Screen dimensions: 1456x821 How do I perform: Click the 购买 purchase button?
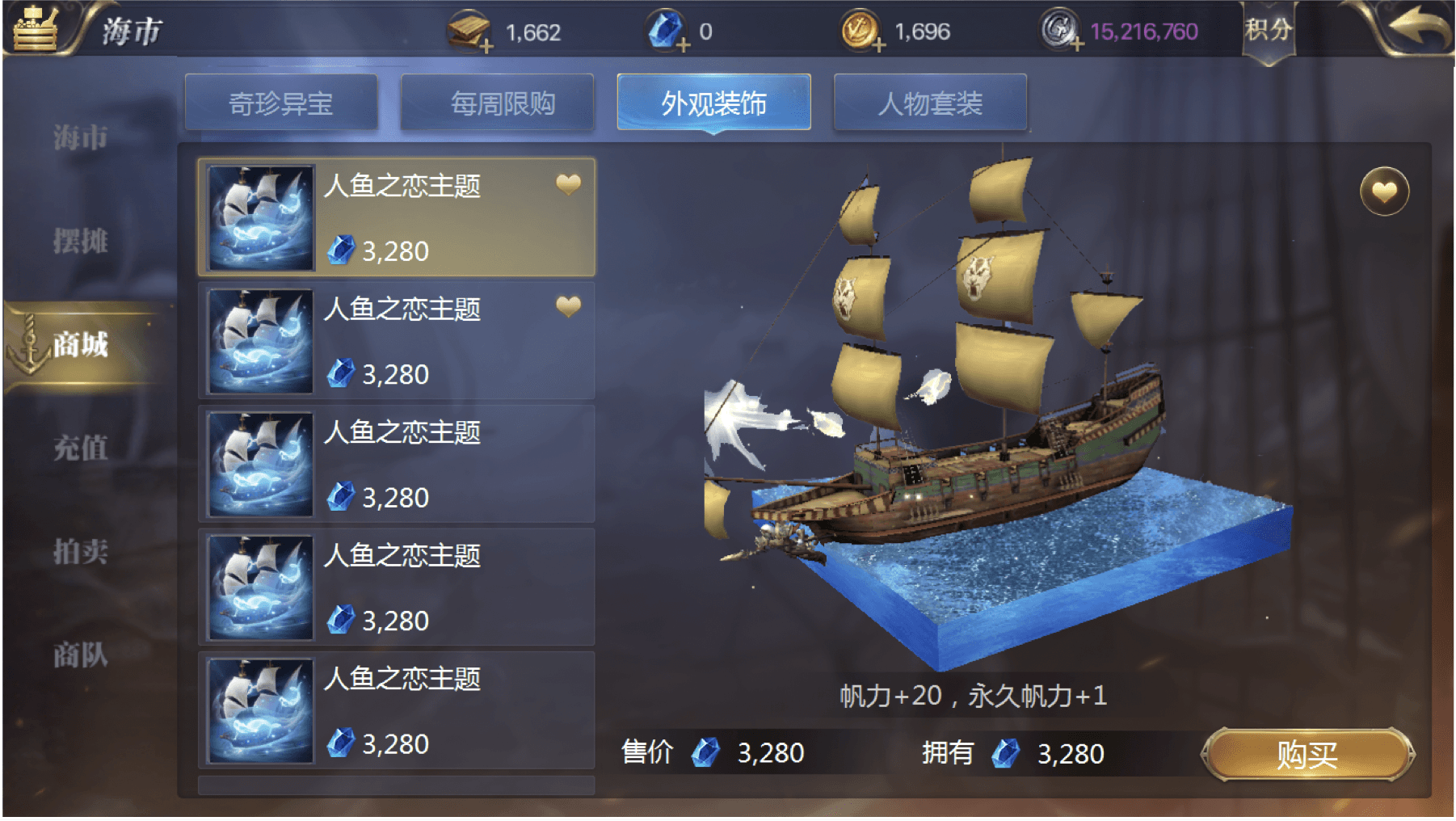point(1307,755)
